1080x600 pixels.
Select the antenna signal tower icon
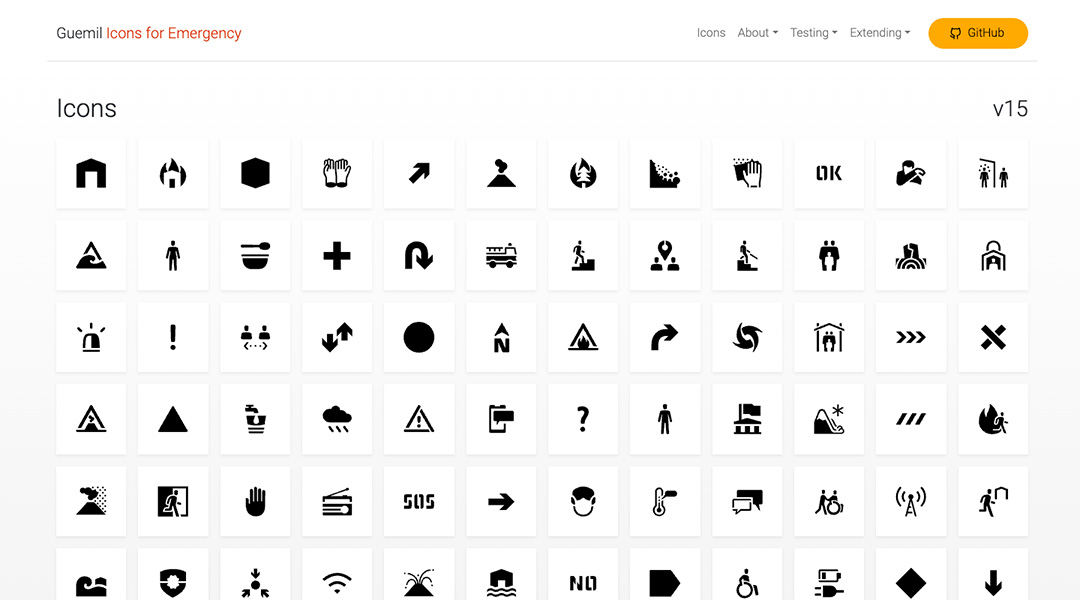point(911,502)
